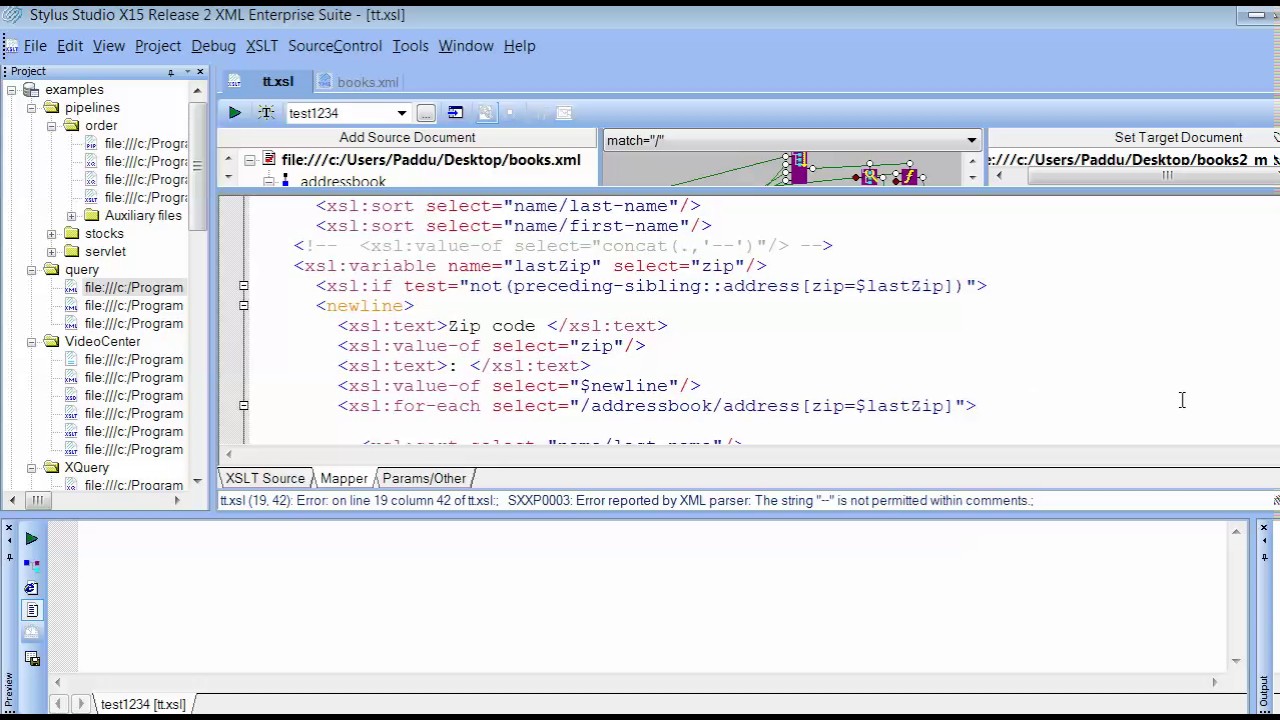Click Set Target Document button
Viewport: 1280px width, 720px height.
coord(1178,138)
